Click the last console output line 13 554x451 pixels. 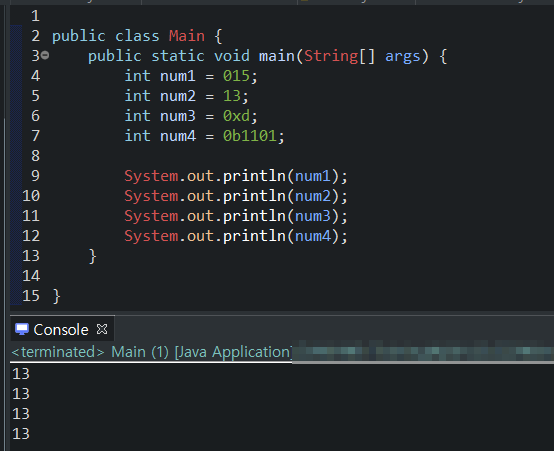pos(21,434)
